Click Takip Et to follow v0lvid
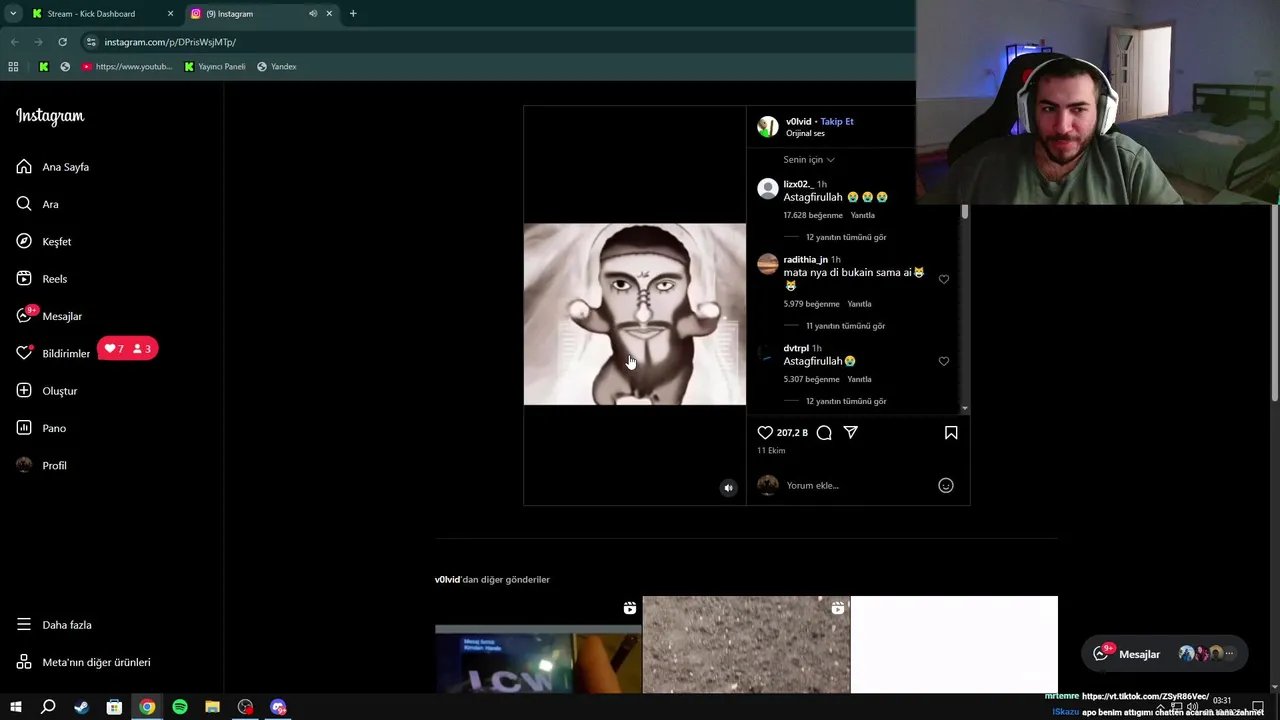1280x720 pixels. click(x=837, y=121)
